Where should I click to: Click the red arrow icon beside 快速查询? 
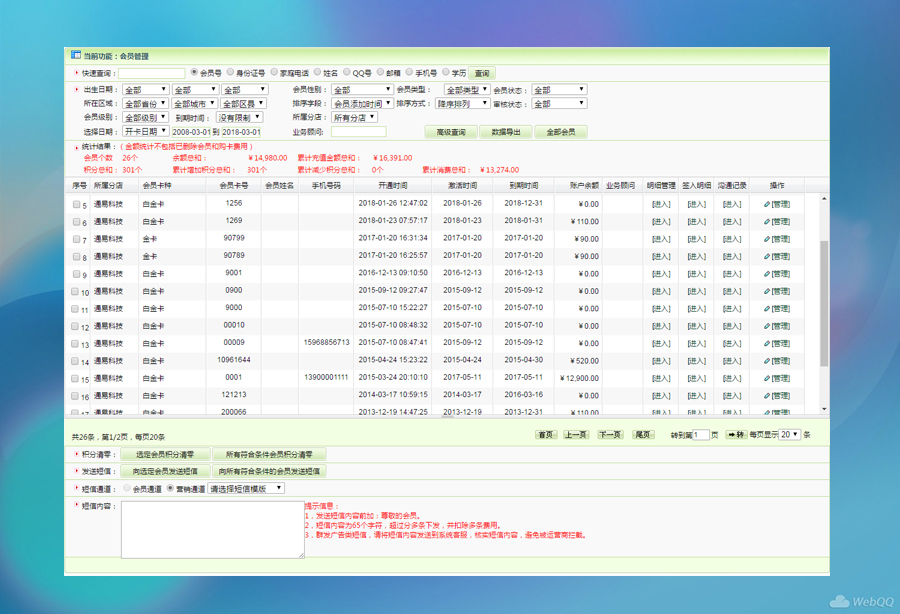tap(77, 73)
